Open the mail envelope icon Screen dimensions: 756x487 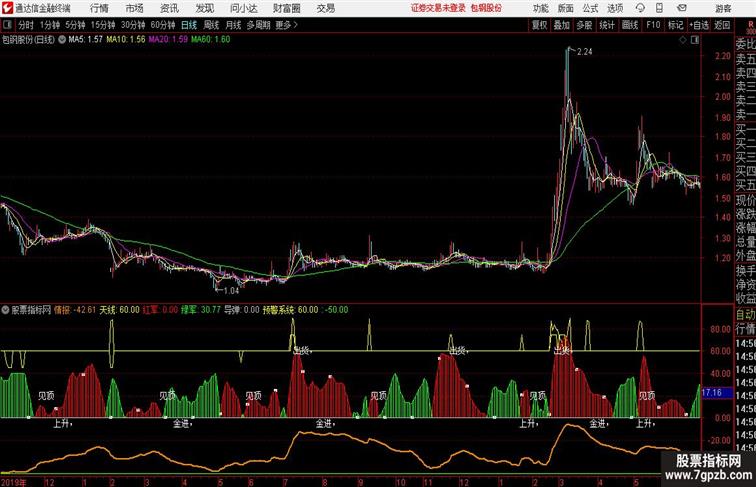coord(682,8)
